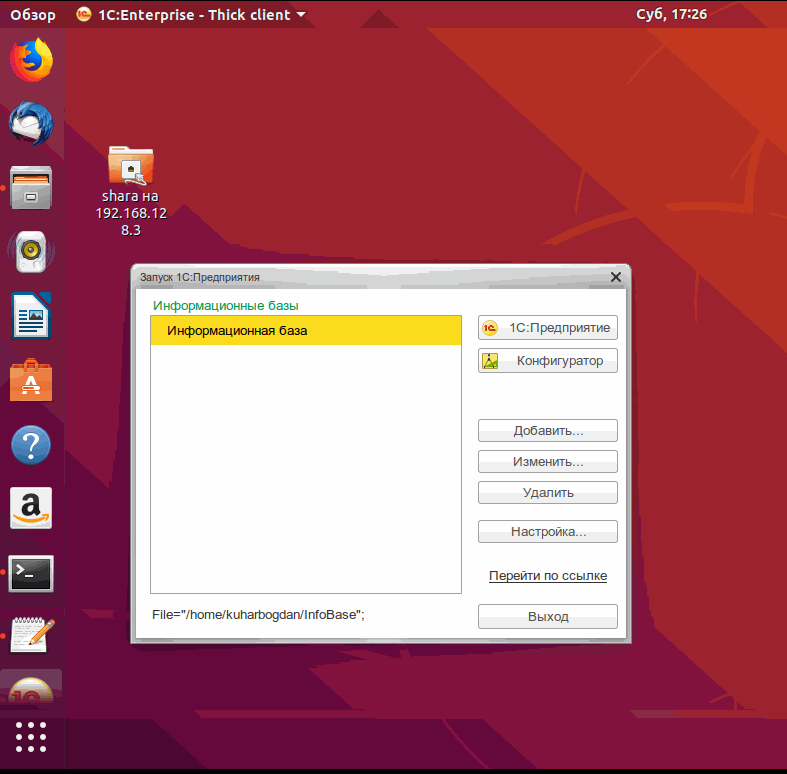This screenshot has height=774, width=787.
Task: Open the Обзор activities overview
Action: pos(33,15)
